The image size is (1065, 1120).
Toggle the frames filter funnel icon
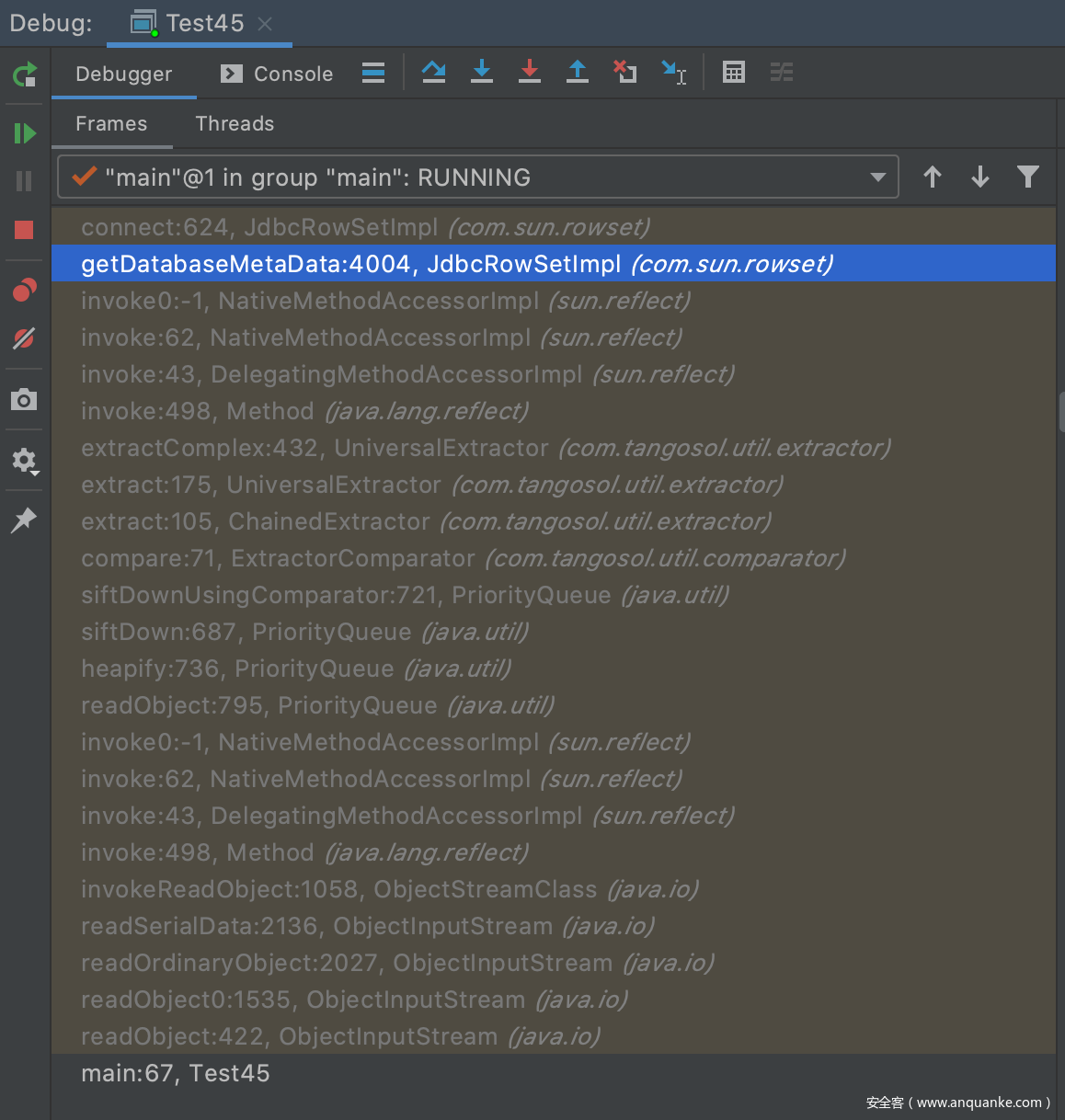tap(1028, 177)
